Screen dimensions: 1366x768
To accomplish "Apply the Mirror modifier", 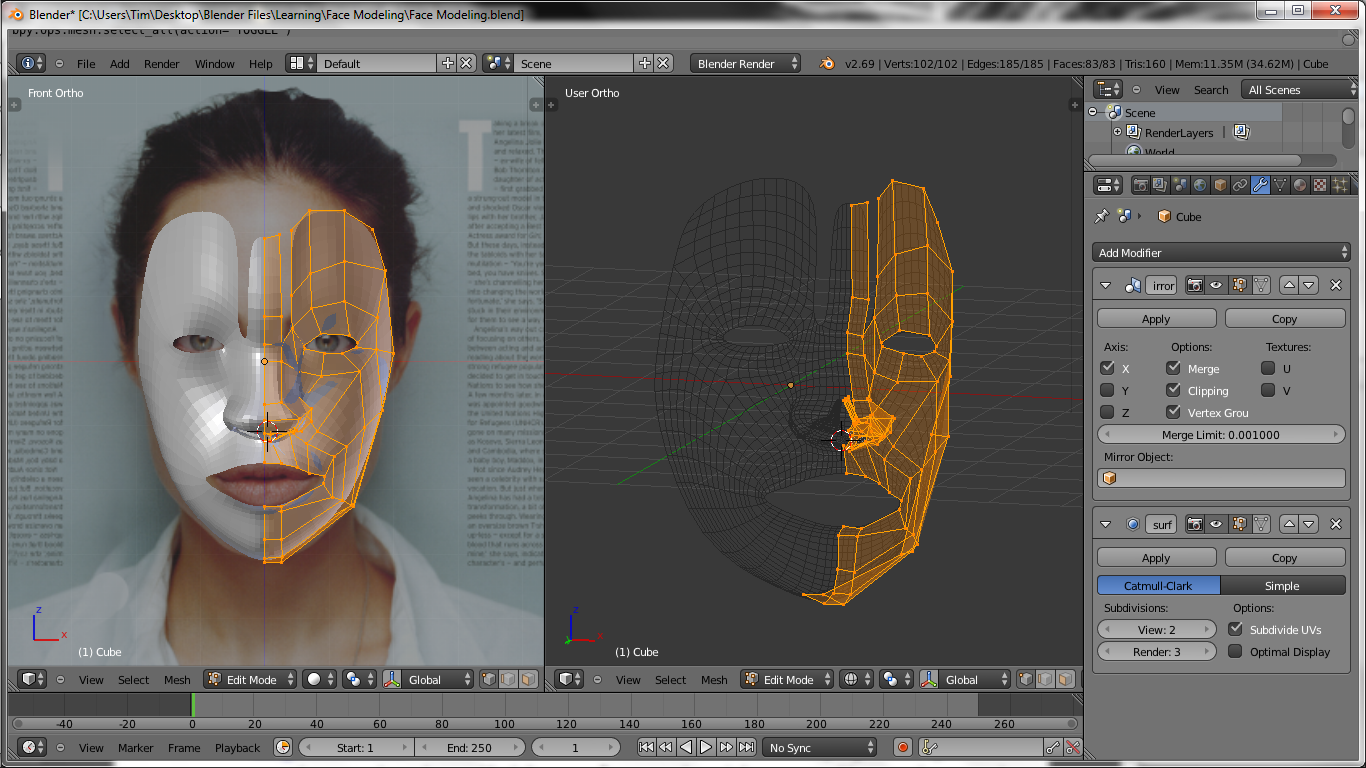I will click(x=1156, y=317).
